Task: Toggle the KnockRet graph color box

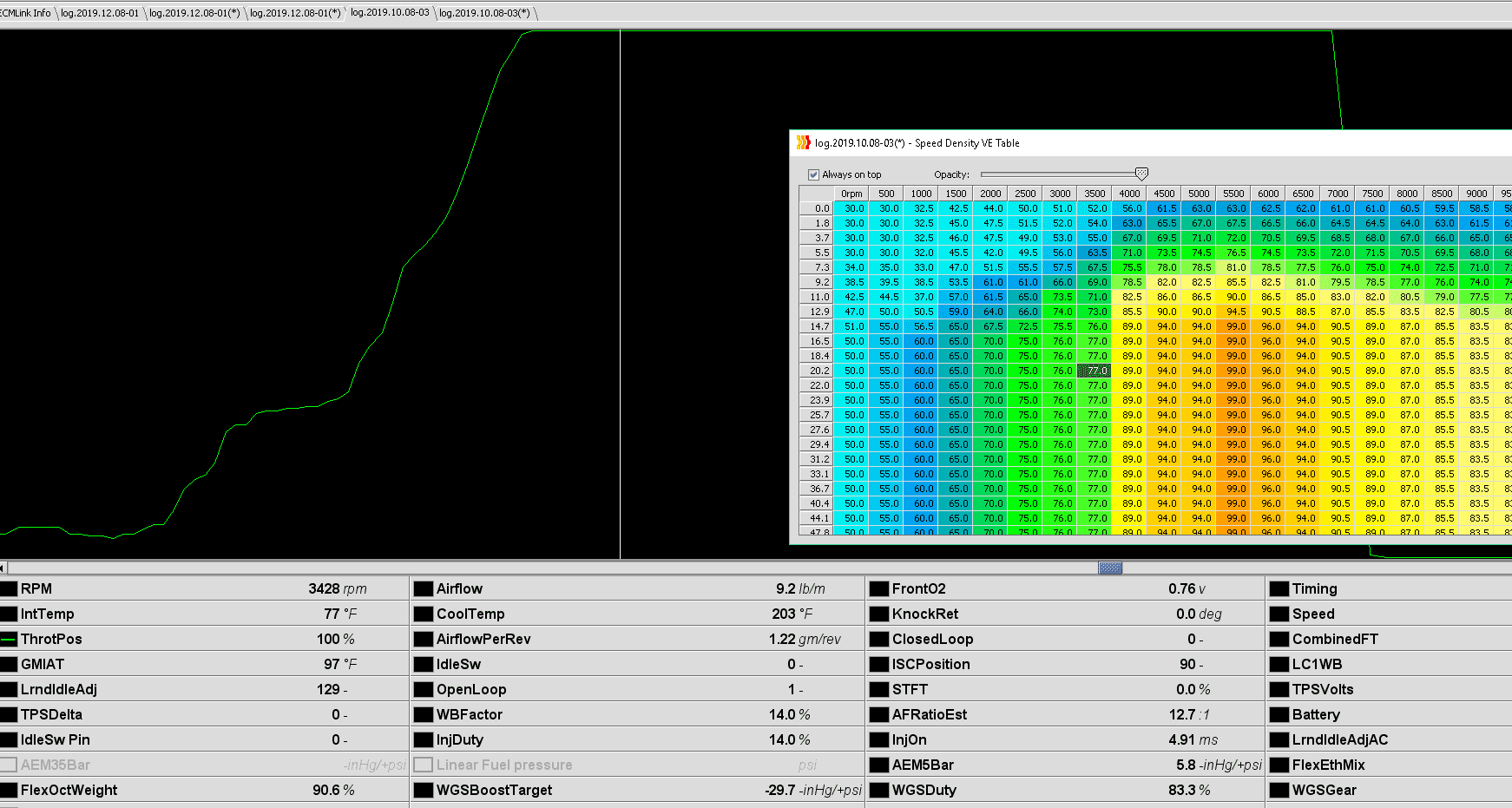Action: click(879, 614)
